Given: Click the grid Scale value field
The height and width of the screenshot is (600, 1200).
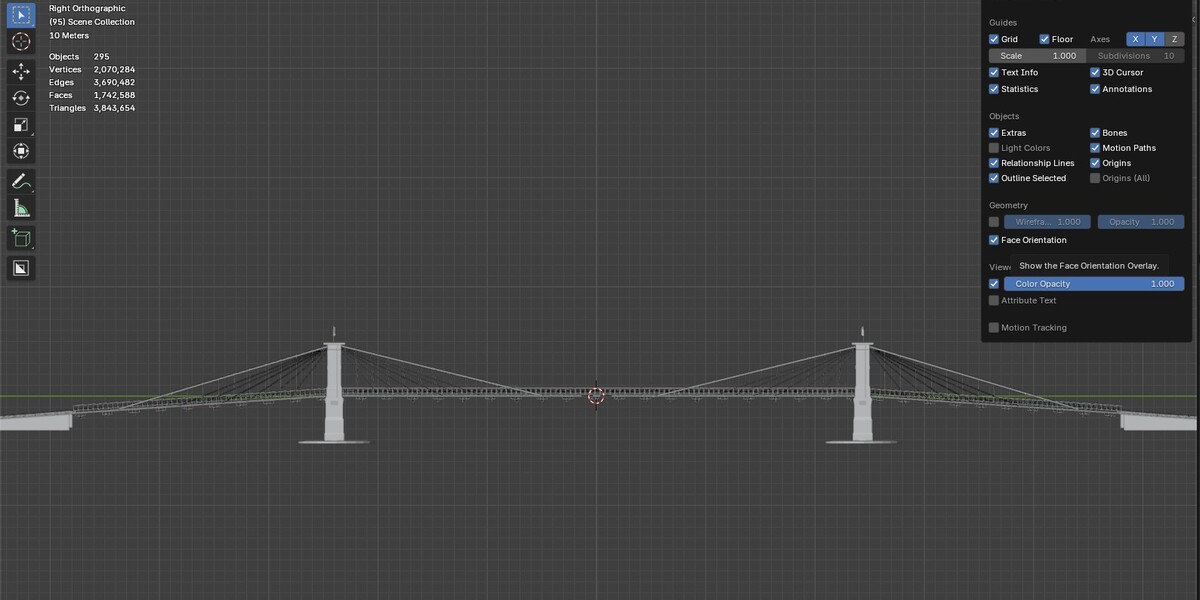Looking at the screenshot, I should [1037, 56].
